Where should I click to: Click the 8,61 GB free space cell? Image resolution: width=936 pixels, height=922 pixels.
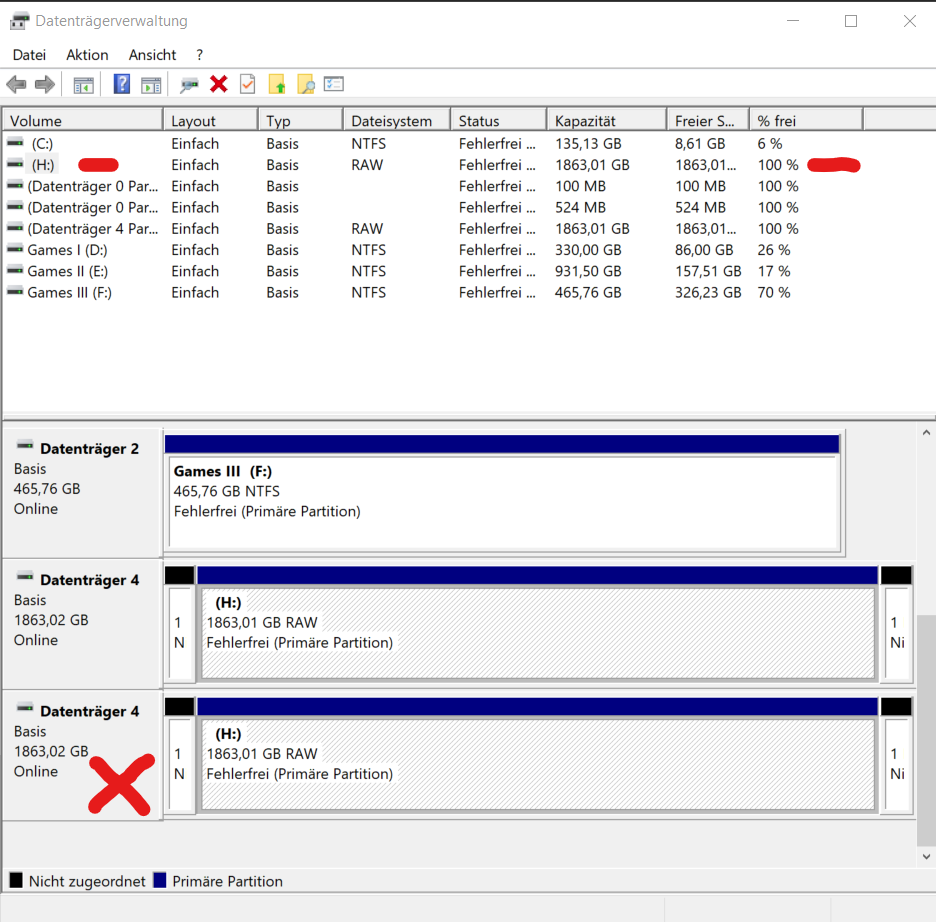pos(700,144)
